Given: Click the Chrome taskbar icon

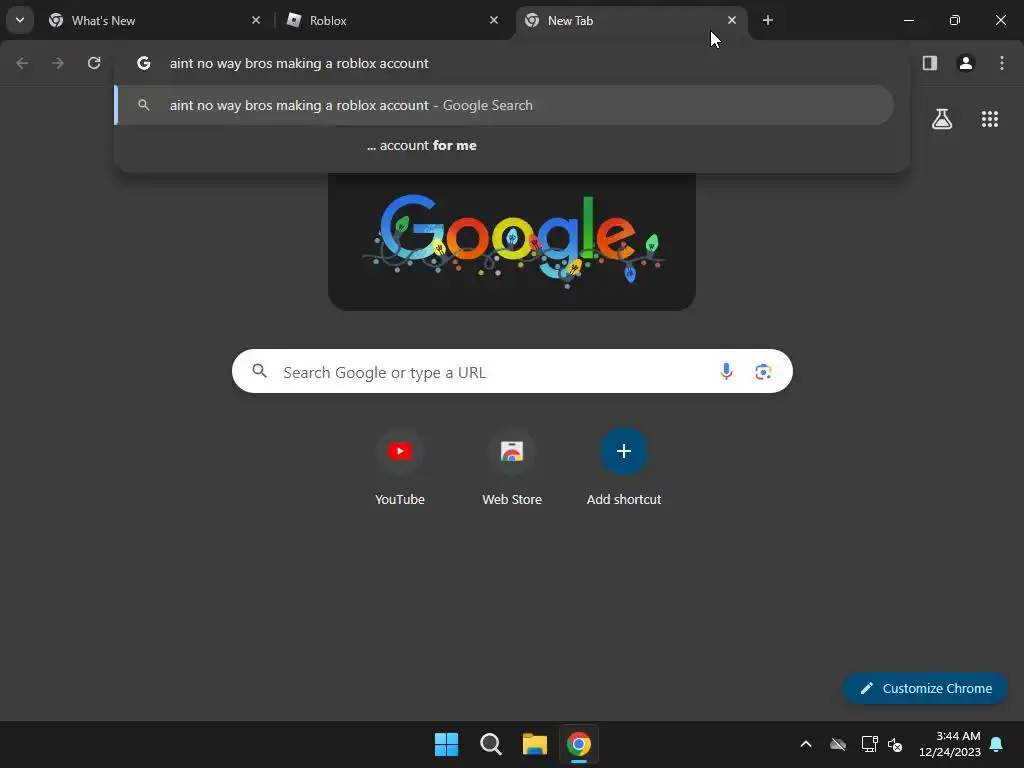Looking at the screenshot, I should [x=579, y=744].
